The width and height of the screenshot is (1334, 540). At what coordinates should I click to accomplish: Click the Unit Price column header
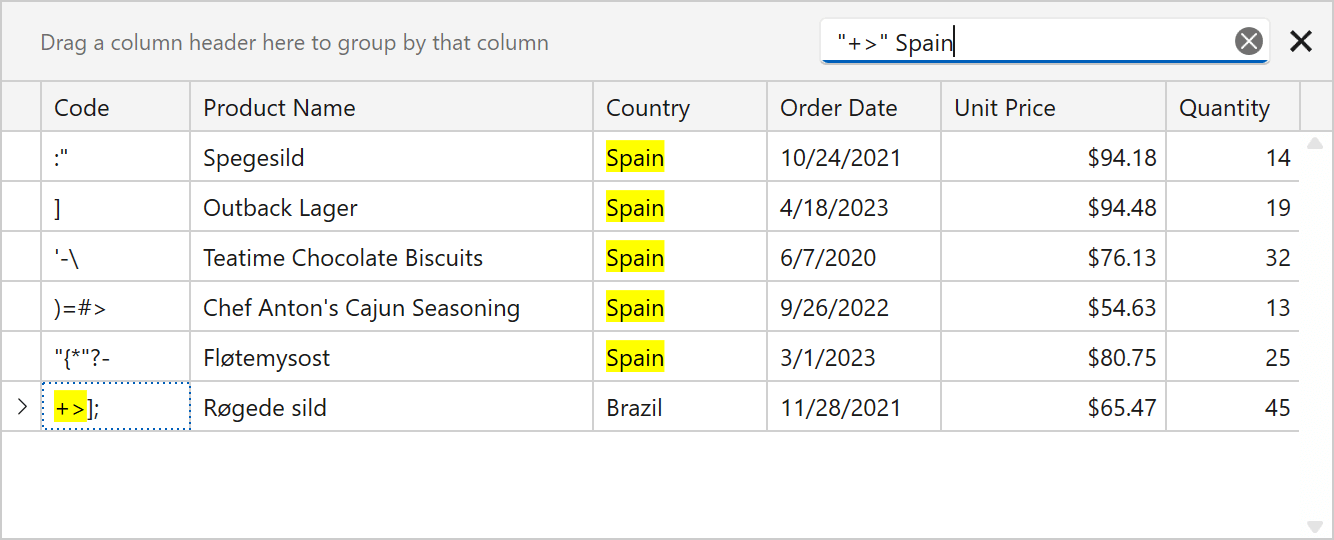(1053, 108)
